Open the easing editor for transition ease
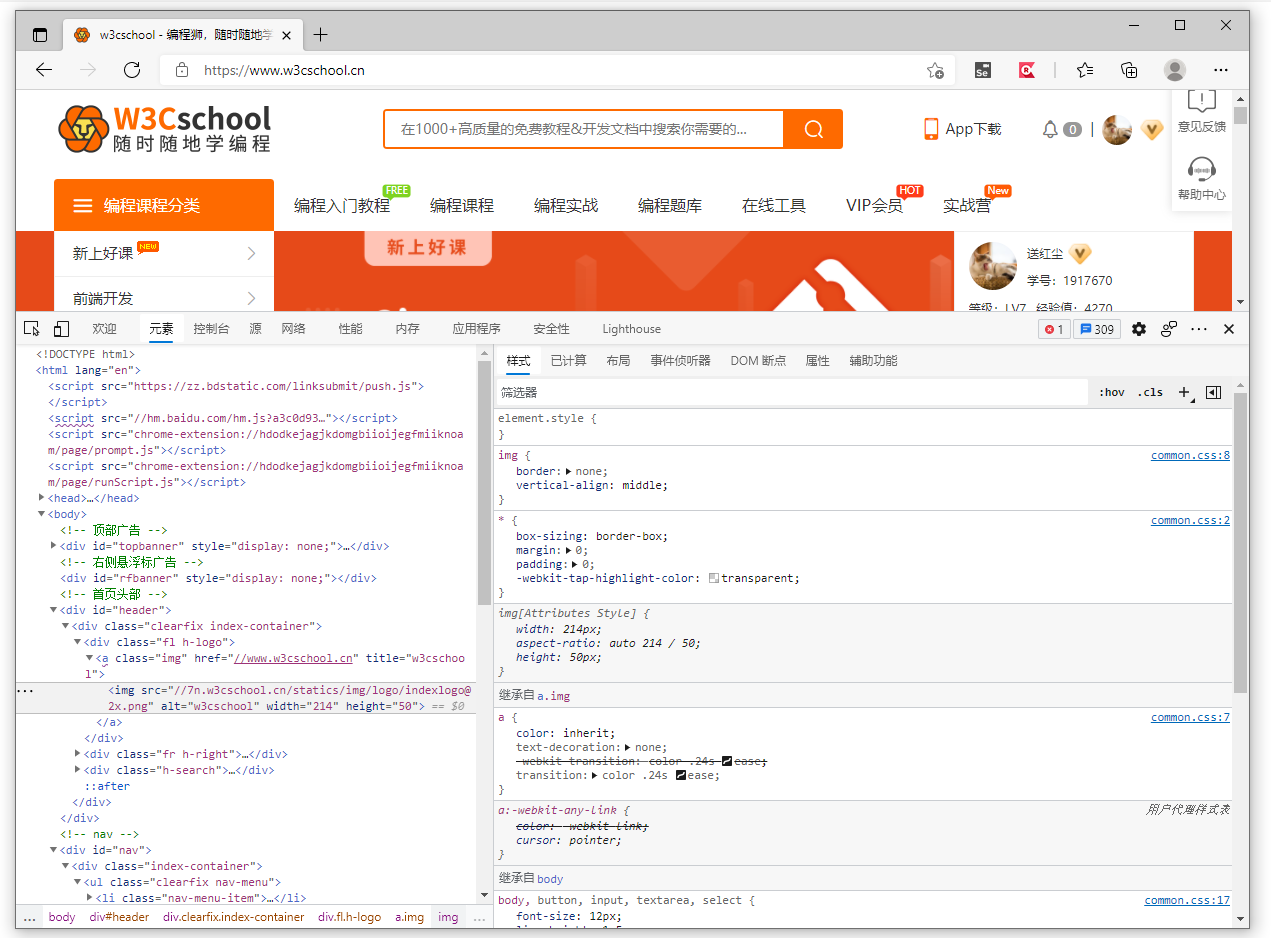1271x938 pixels. pyautogui.click(x=682, y=775)
